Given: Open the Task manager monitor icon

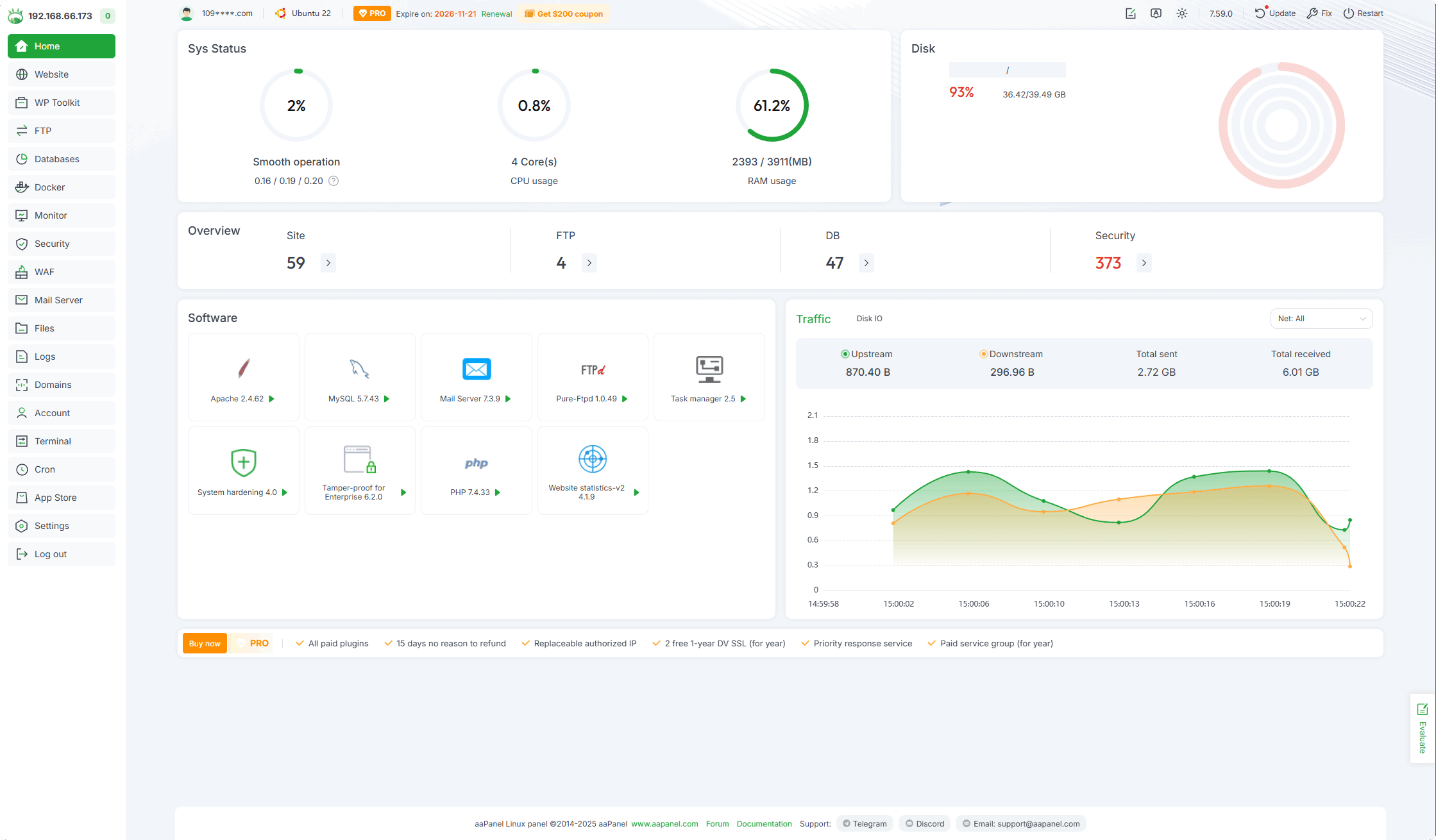Looking at the screenshot, I should click(709, 369).
